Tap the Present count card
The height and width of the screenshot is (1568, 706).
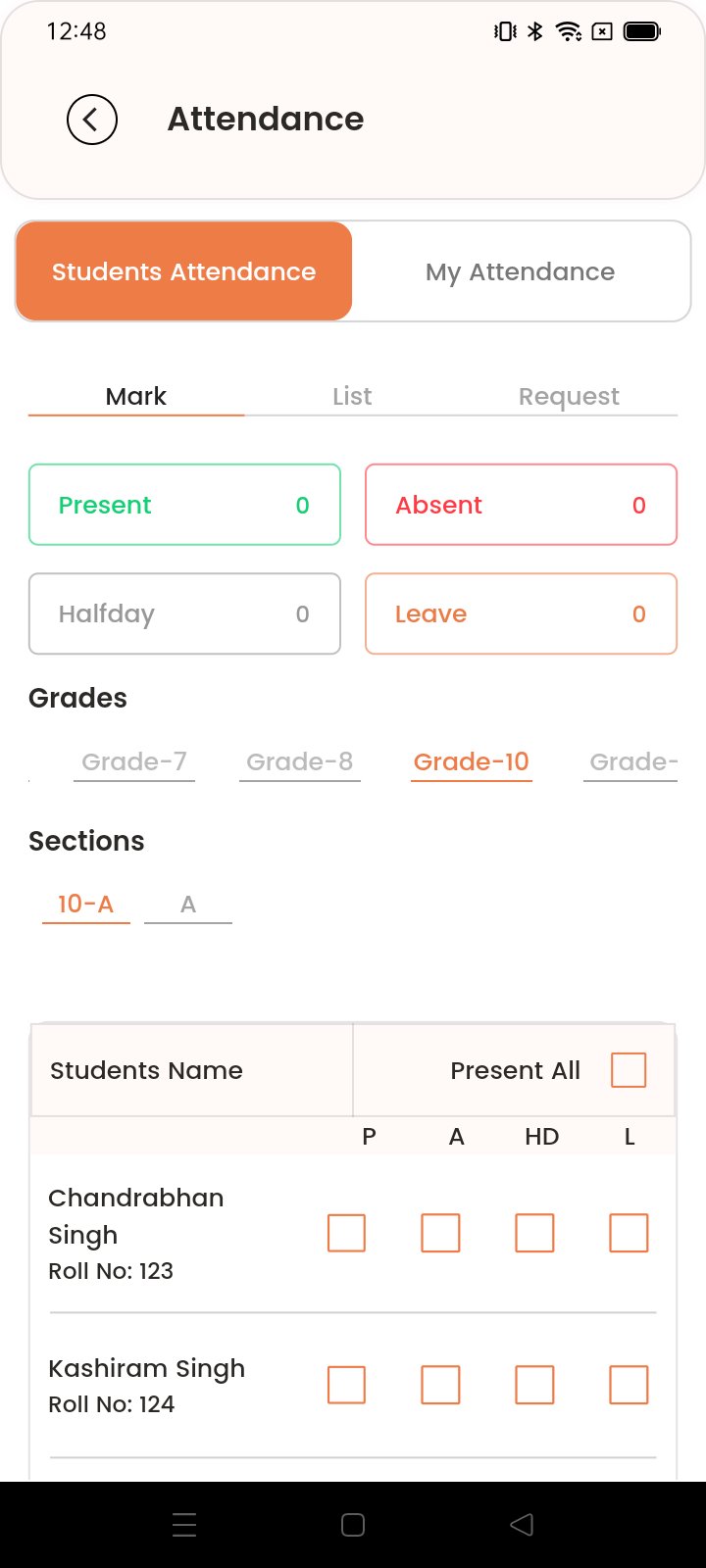[x=184, y=505]
